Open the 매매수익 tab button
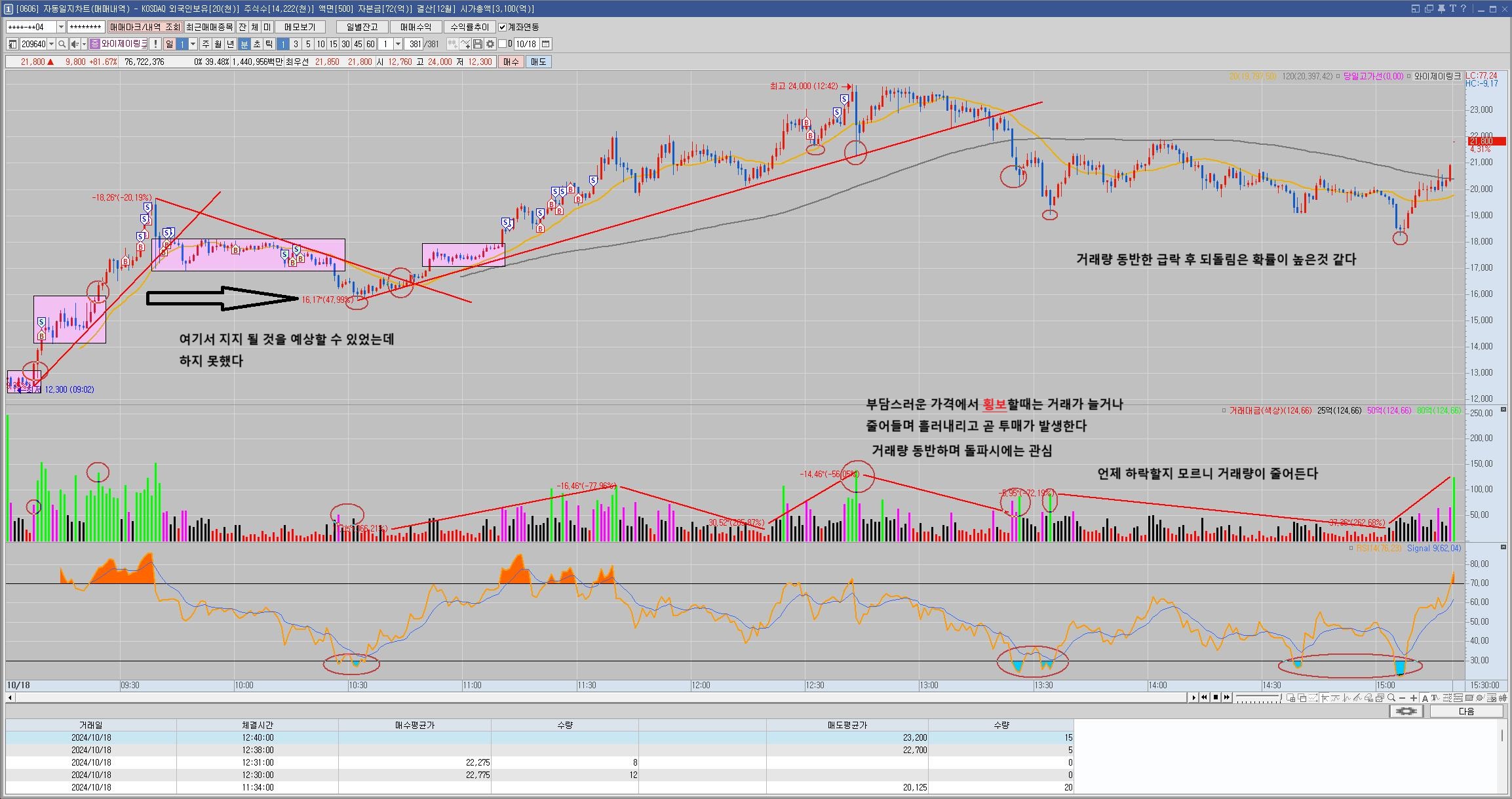Image resolution: width=1512 pixels, height=799 pixels. tap(416, 27)
